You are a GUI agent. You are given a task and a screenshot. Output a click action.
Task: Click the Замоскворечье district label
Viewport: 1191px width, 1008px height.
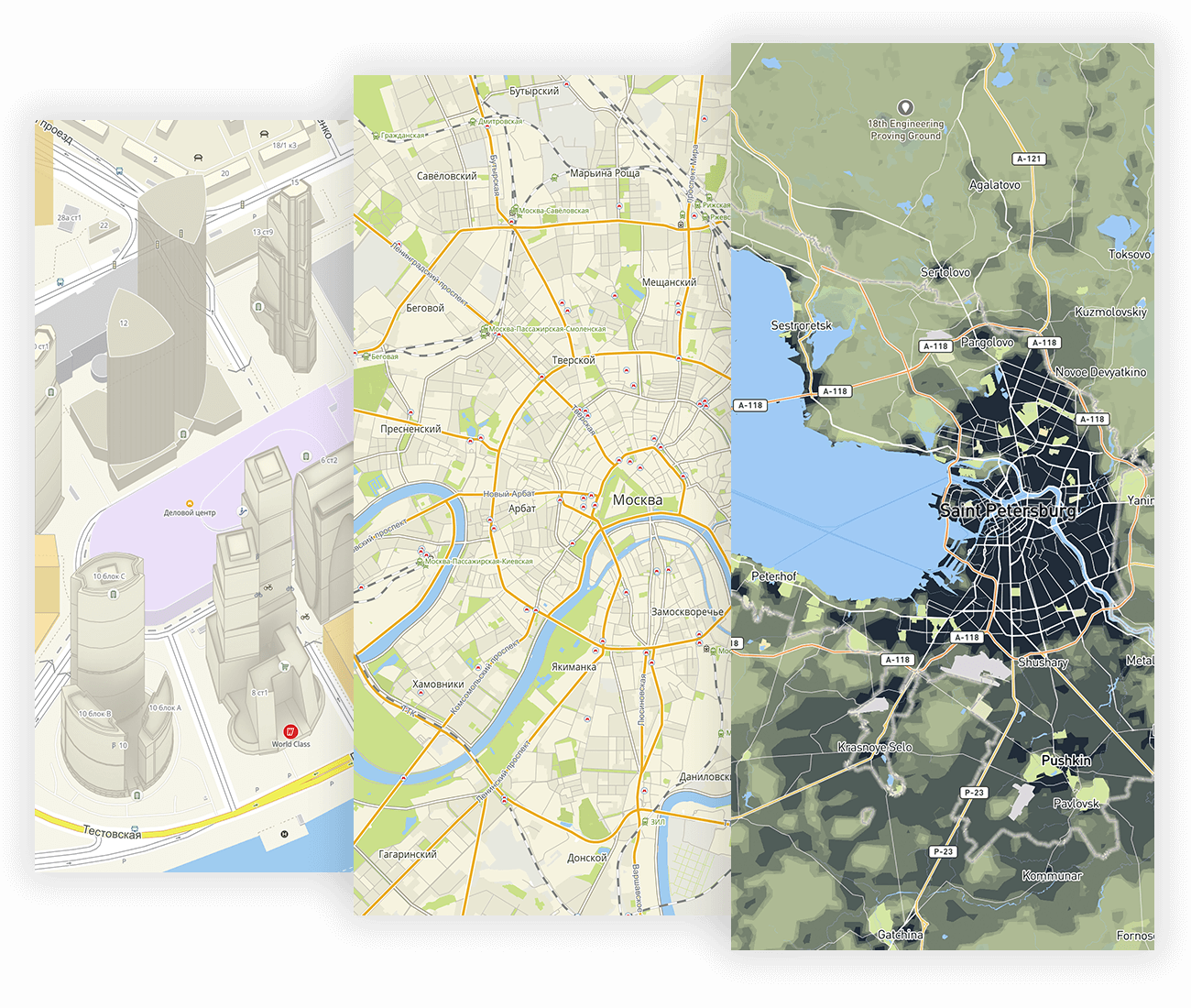(687, 612)
